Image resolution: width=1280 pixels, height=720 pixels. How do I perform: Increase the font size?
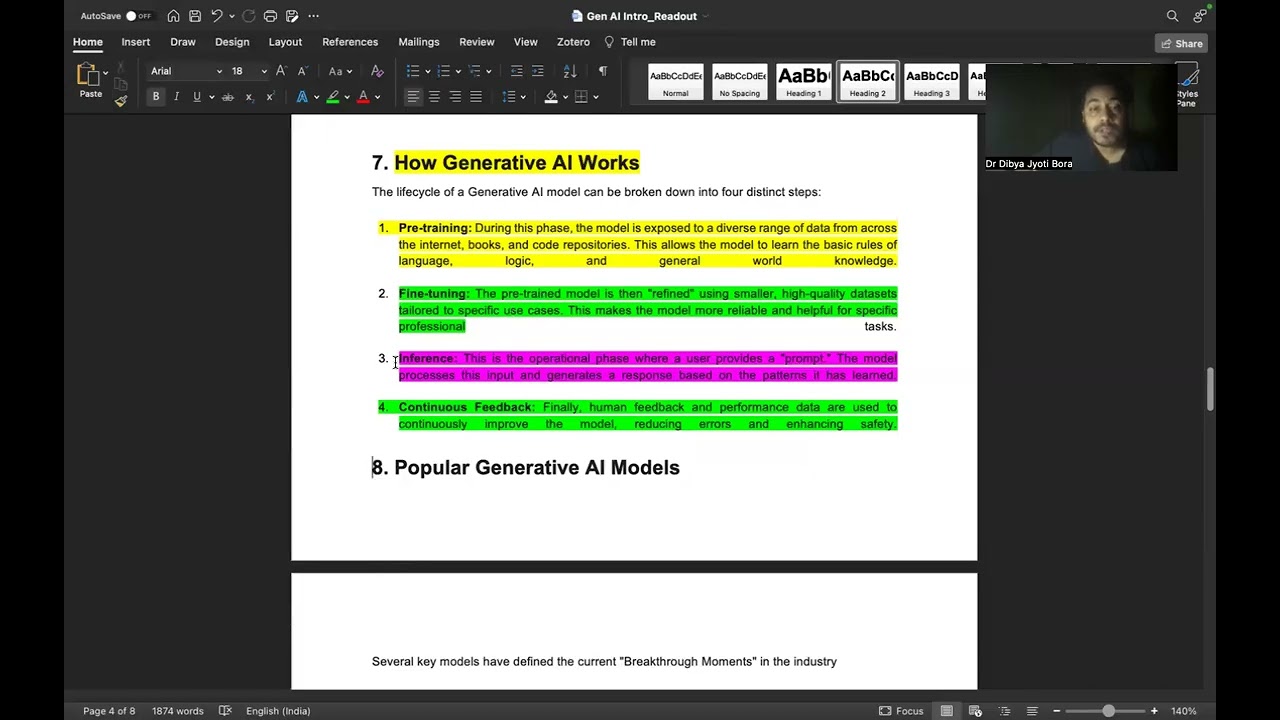point(281,71)
